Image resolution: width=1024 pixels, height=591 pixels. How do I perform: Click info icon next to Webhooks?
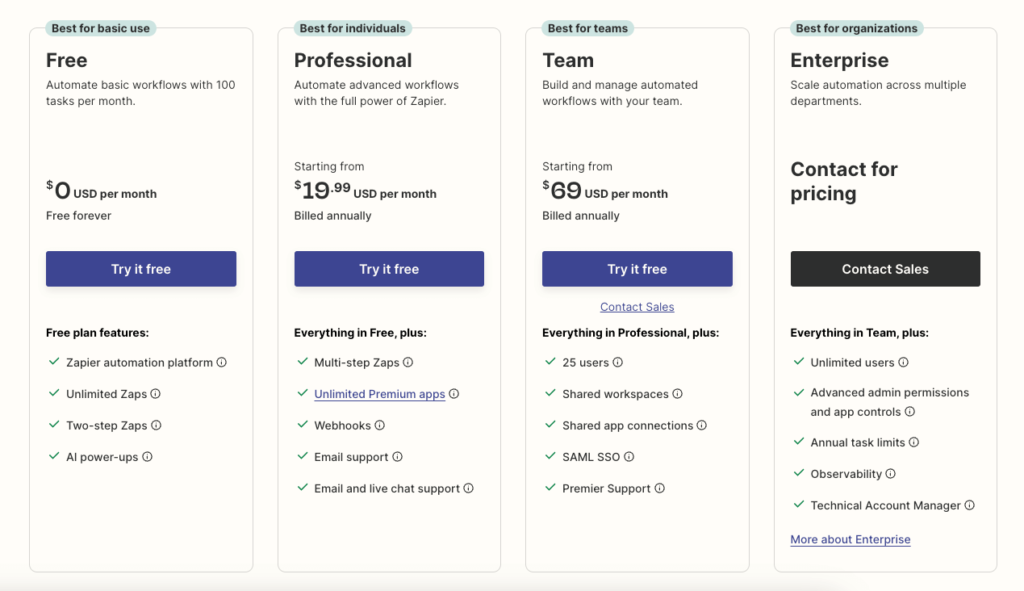(x=379, y=425)
